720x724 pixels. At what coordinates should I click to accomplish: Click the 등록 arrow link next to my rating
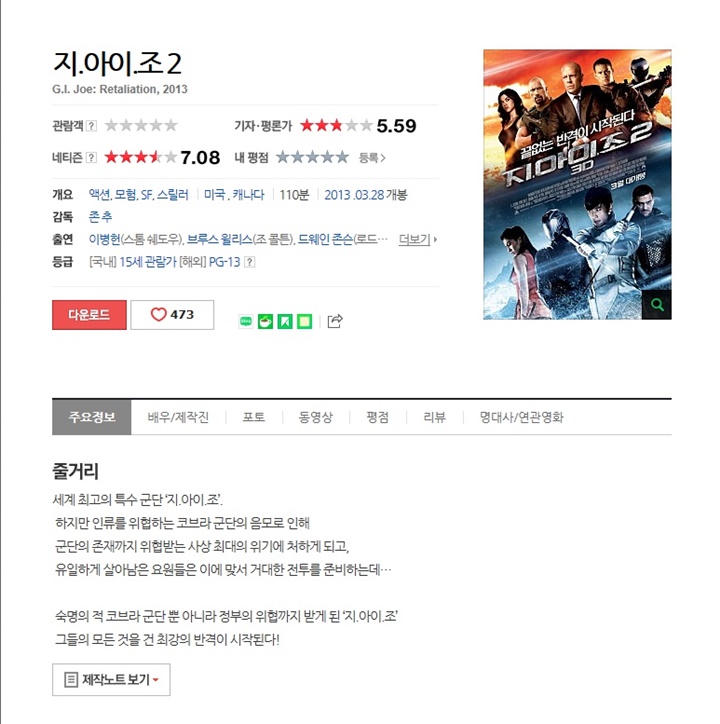(372, 158)
